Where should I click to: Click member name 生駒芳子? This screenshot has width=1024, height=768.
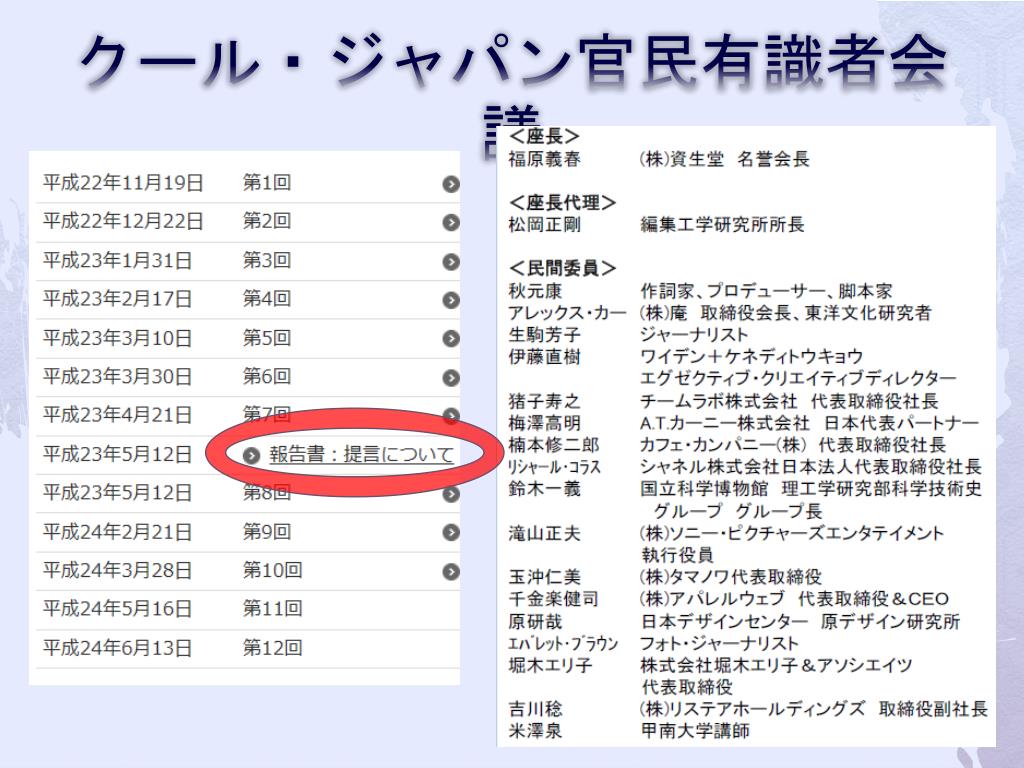click(544, 334)
